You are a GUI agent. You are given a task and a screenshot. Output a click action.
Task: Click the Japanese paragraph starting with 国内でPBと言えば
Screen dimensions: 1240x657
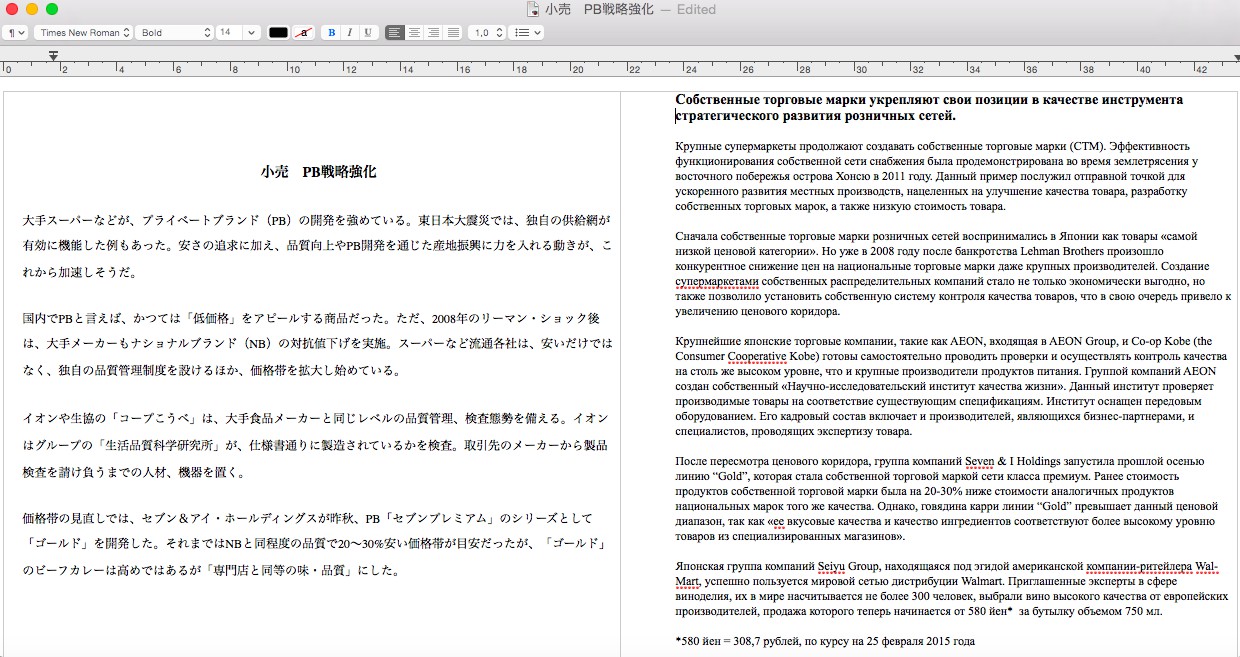317,344
